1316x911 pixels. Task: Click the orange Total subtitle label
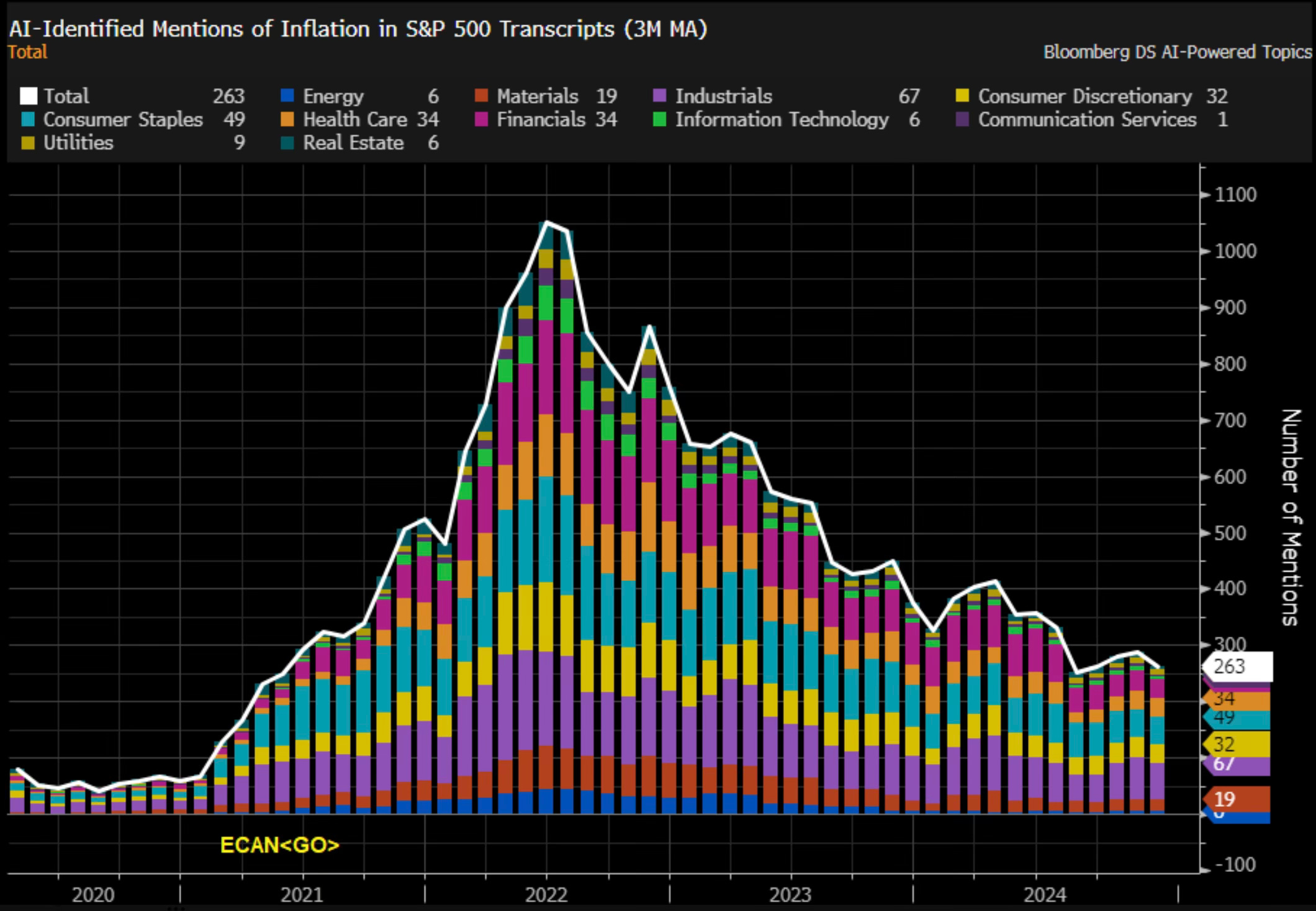click(27, 52)
